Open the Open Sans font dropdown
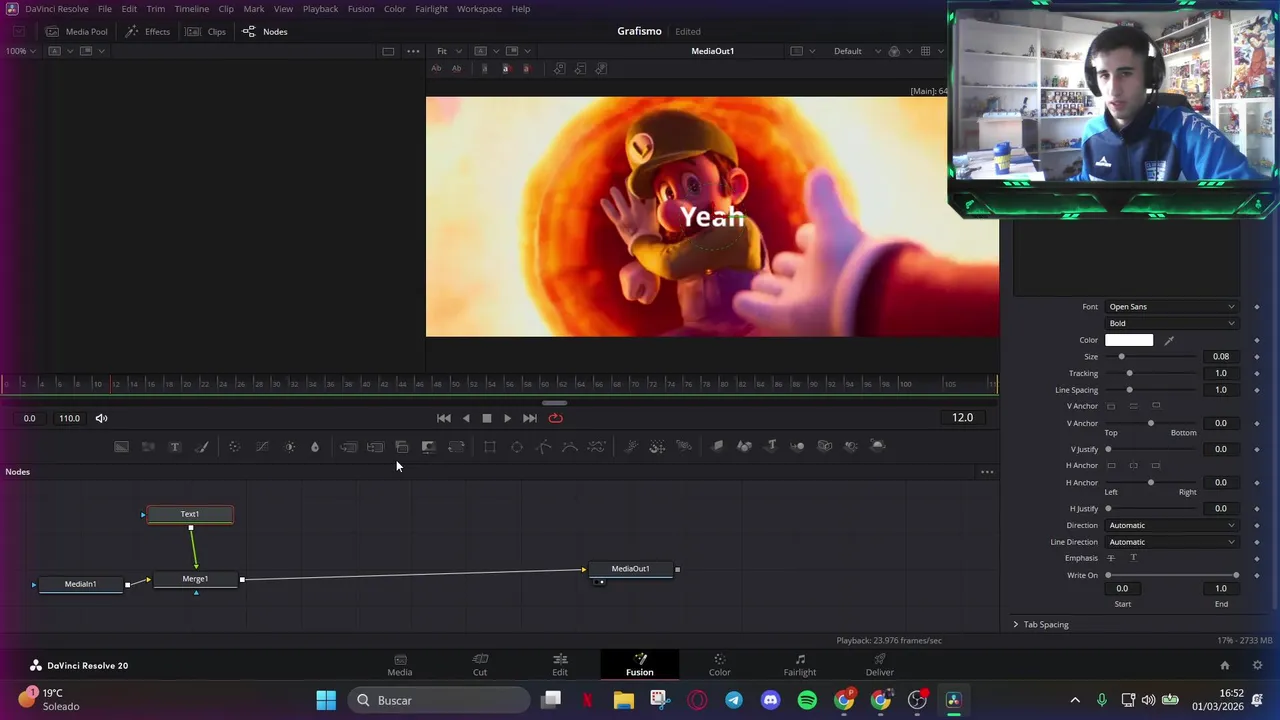The height and width of the screenshot is (720, 1280). coord(1171,307)
